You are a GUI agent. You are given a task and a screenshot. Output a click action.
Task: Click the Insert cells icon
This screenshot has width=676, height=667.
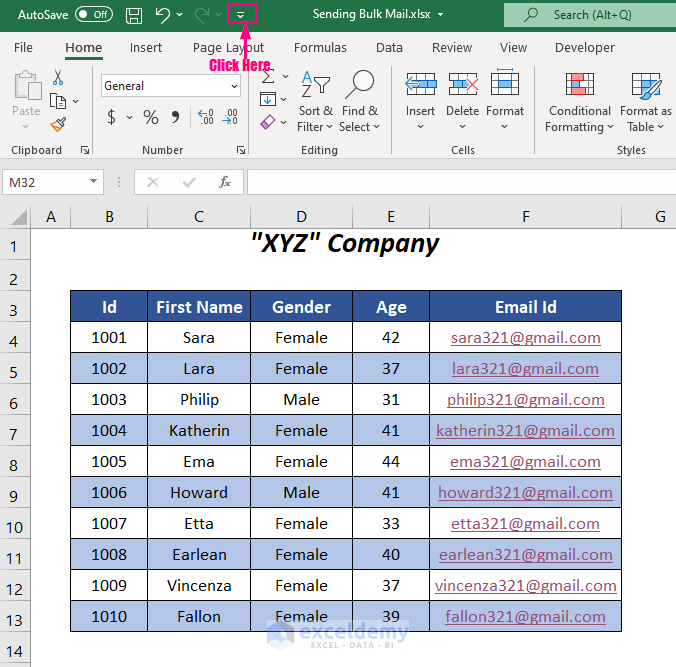(421, 84)
